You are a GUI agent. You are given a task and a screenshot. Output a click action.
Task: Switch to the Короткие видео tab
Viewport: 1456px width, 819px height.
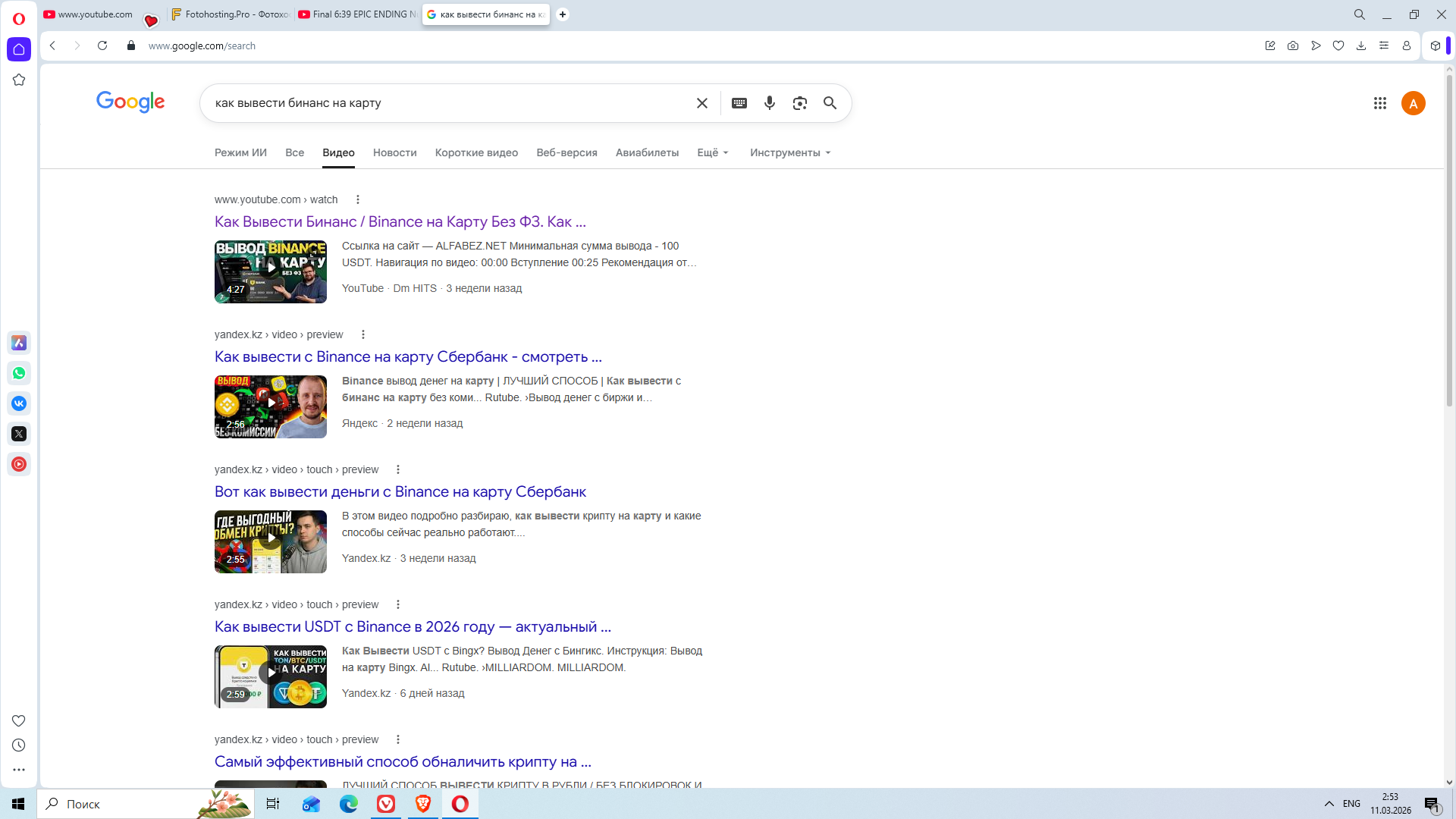(x=476, y=152)
